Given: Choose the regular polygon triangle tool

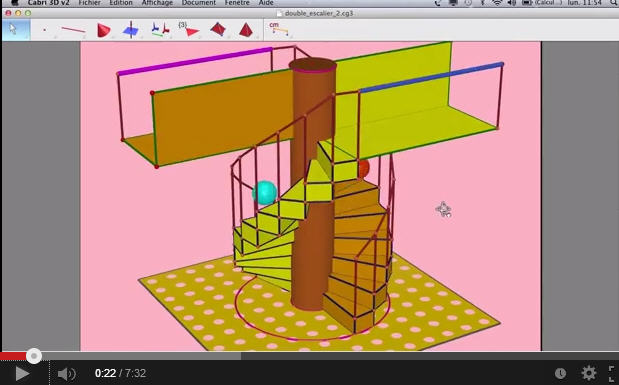Looking at the screenshot, I should (x=189, y=30).
